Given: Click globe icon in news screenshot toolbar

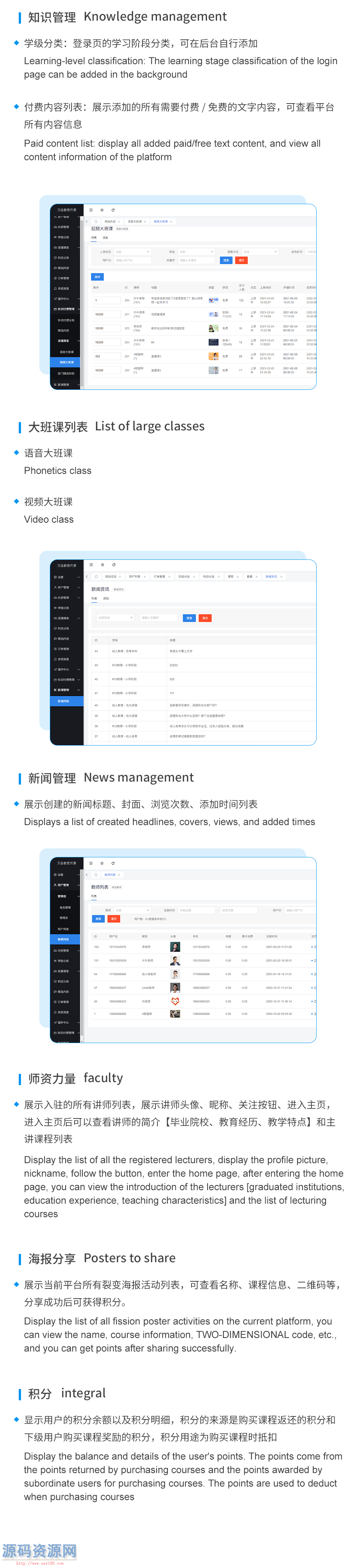Looking at the screenshot, I should pos(103,565).
